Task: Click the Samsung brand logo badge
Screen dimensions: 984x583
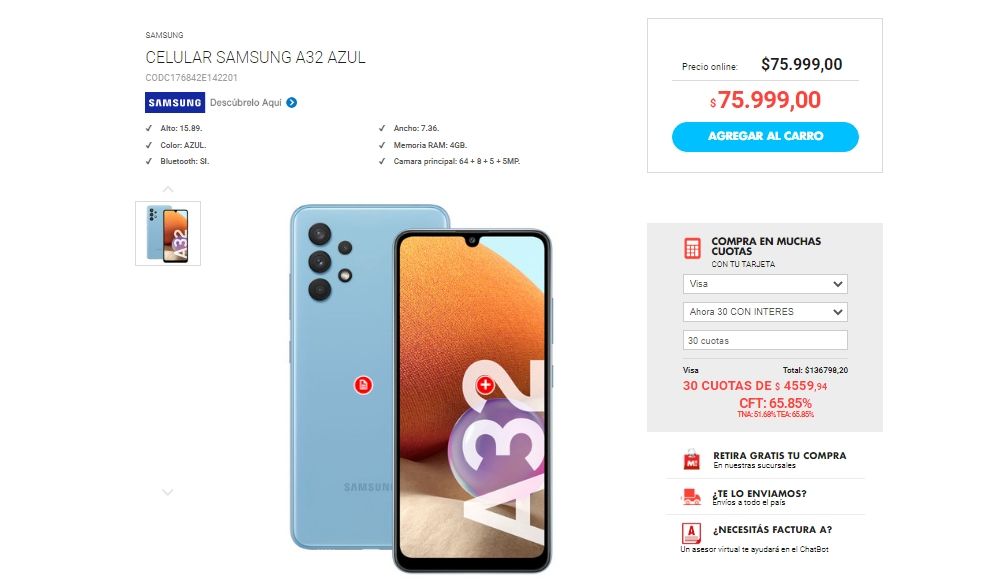Action: 174,102
